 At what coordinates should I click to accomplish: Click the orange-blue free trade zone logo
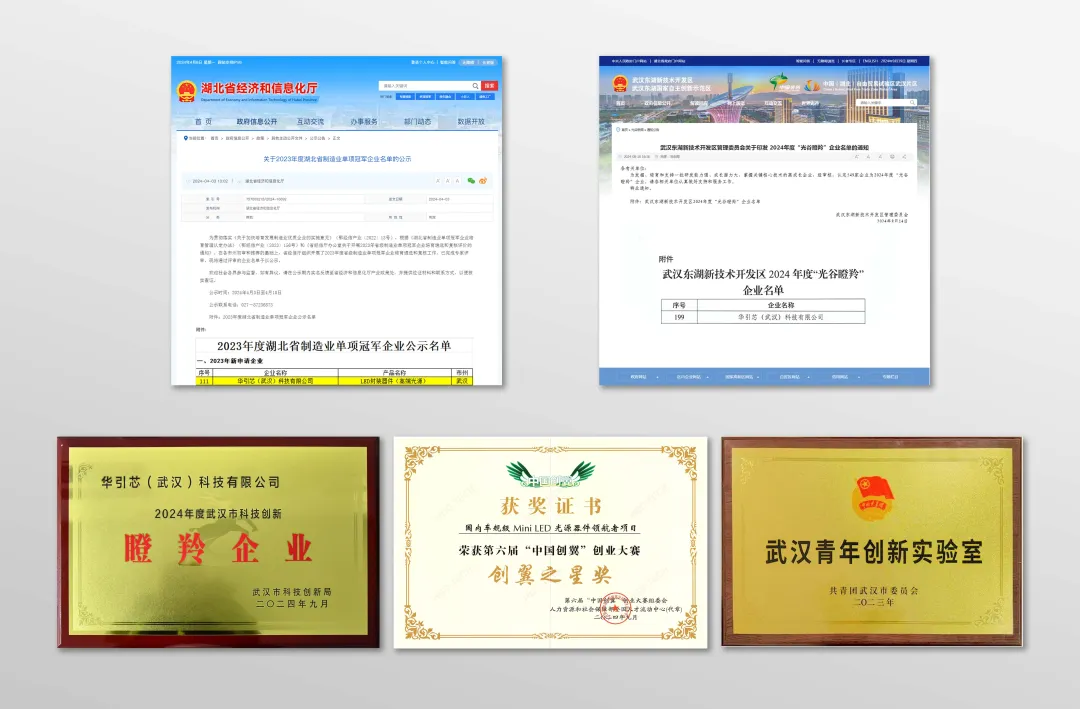pyautogui.click(x=812, y=85)
